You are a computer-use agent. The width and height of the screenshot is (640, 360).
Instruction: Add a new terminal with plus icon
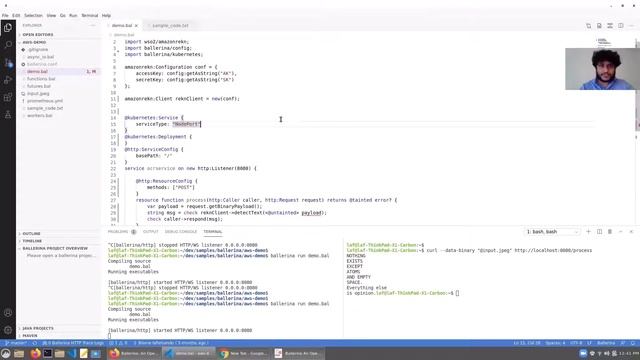tap(588, 231)
